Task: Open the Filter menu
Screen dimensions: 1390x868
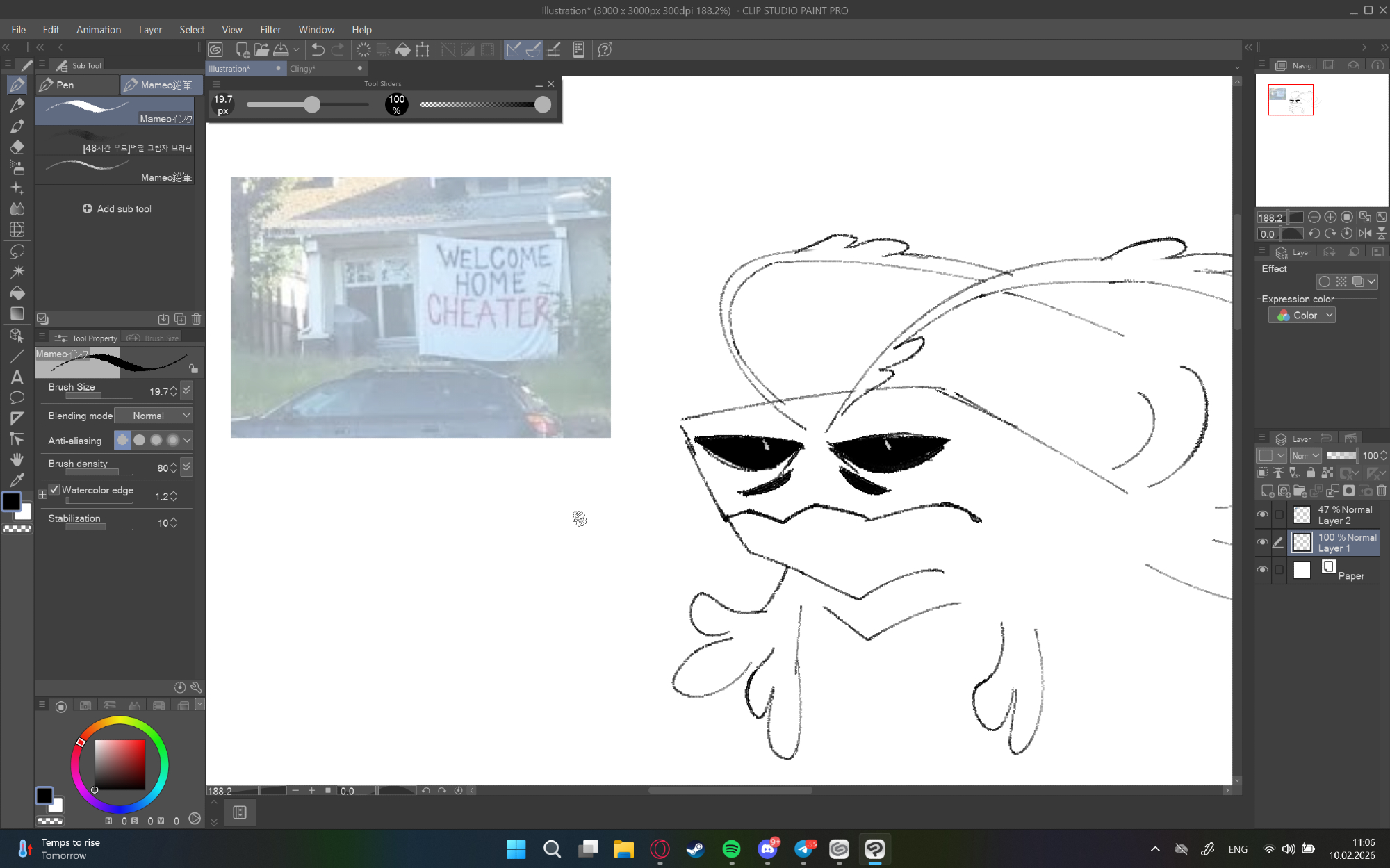Action: [270, 30]
